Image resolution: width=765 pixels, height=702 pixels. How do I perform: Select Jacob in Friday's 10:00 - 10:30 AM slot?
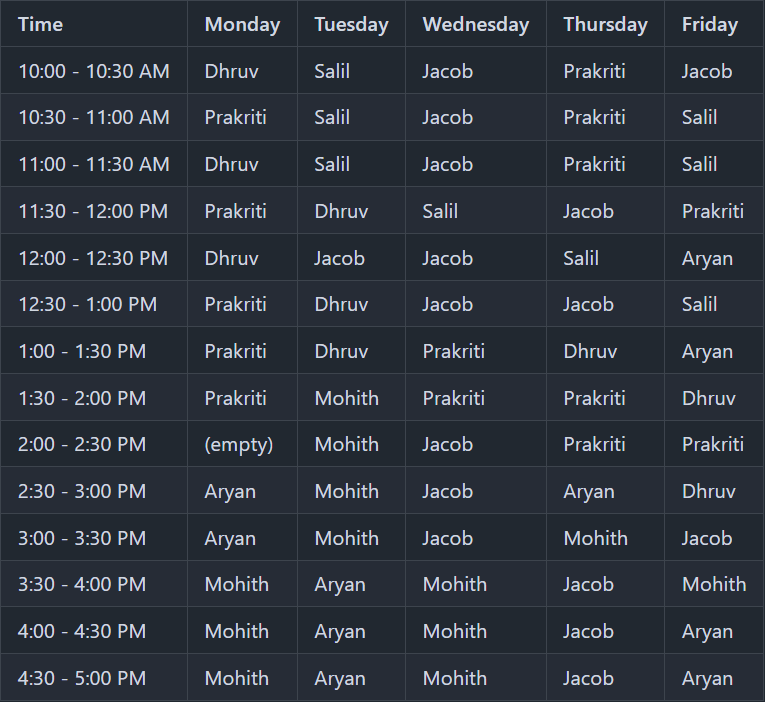(706, 71)
